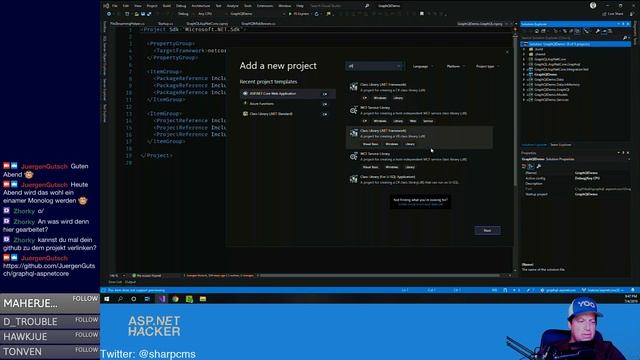640x360 pixels.
Task: Select ASP.NET Core Web Application recent template
Action: [288, 93]
